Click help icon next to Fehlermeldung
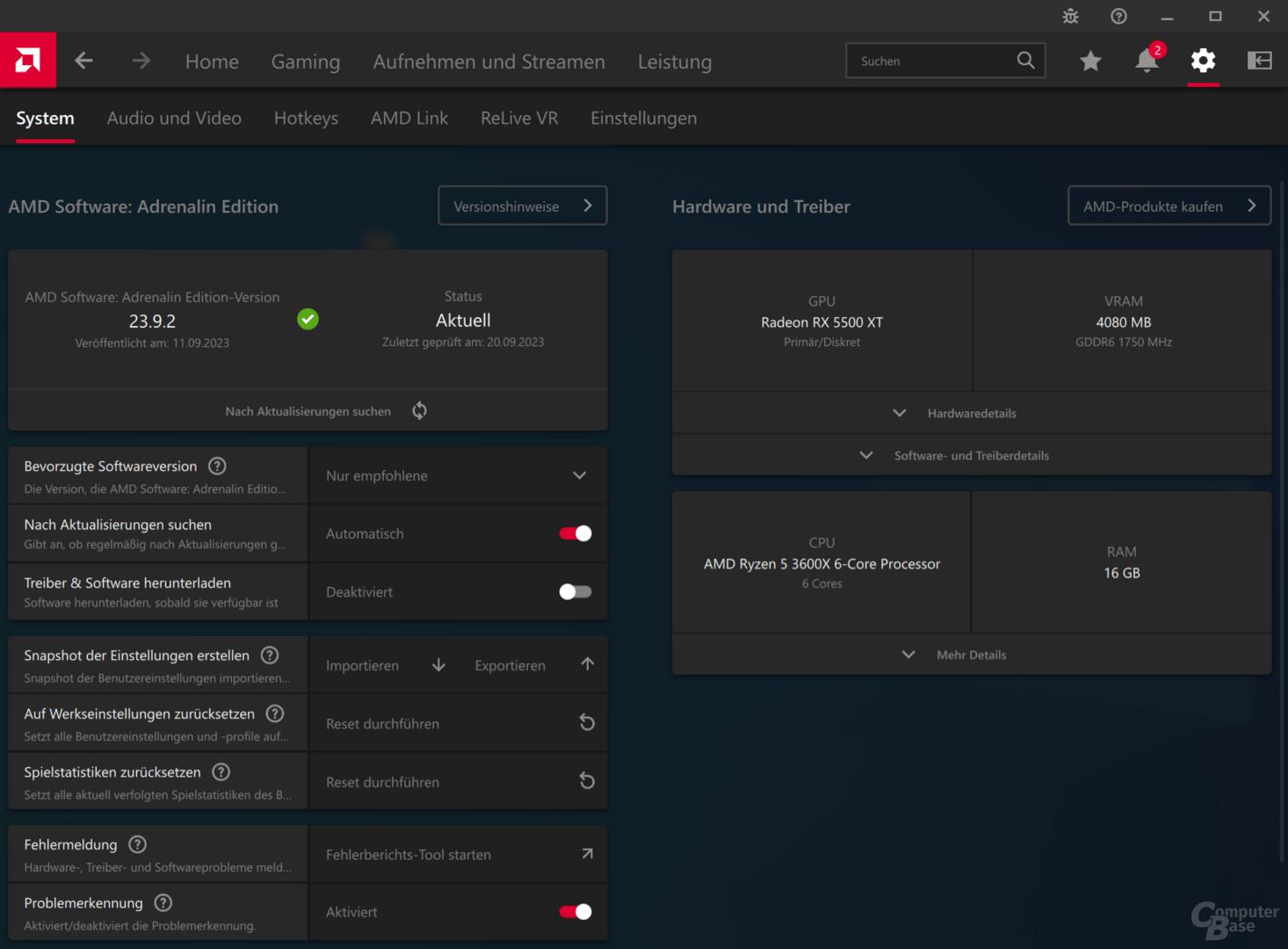1288x949 pixels. pyautogui.click(x=137, y=844)
